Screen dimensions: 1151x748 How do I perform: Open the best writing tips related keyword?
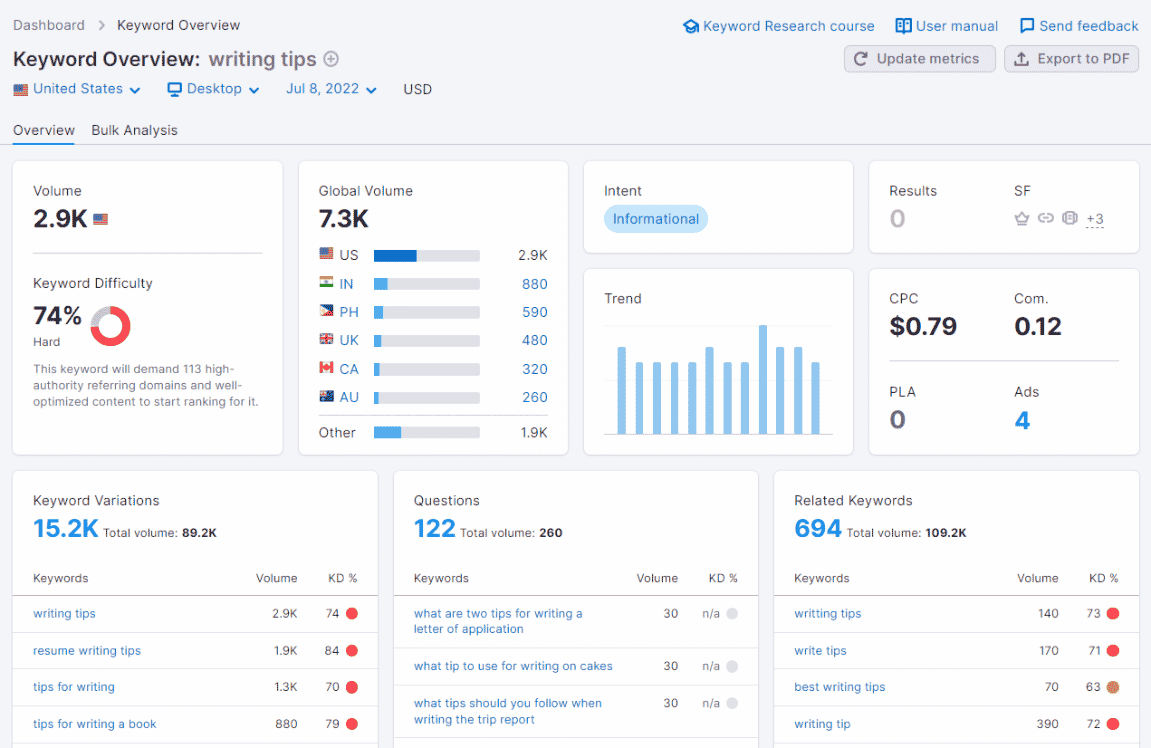tap(840, 687)
